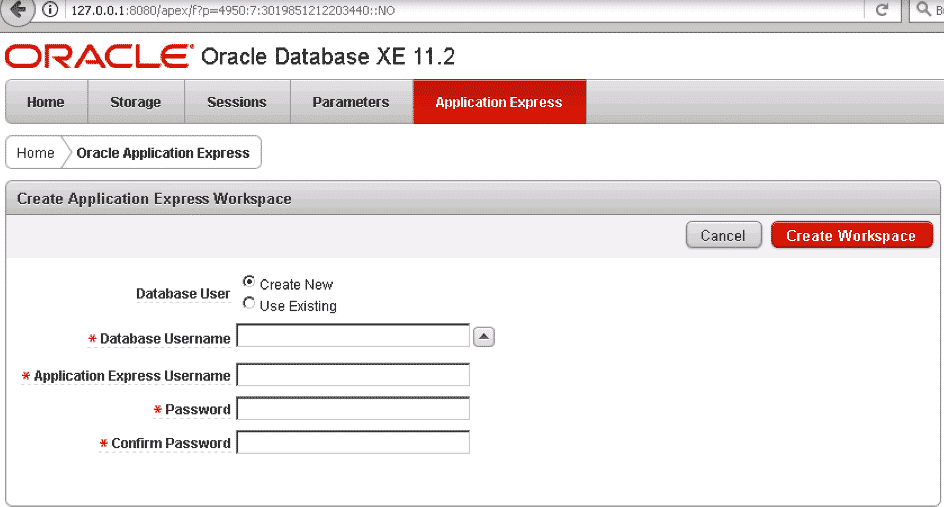944x507 pixels.
Task: Click the browser back arrow button
Action: pyautogui.click(x=17, y=10)
